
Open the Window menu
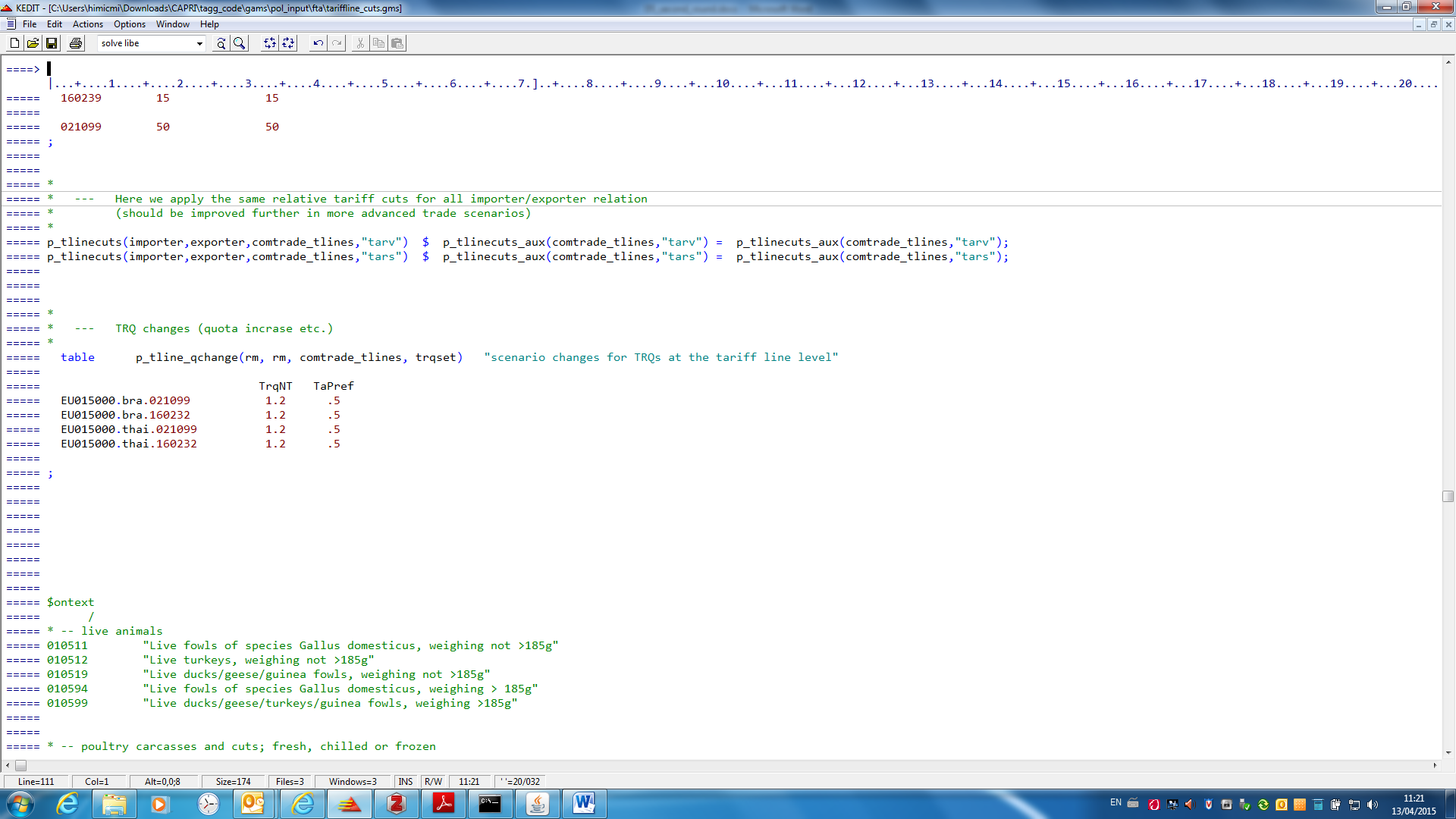pos(172,24)
